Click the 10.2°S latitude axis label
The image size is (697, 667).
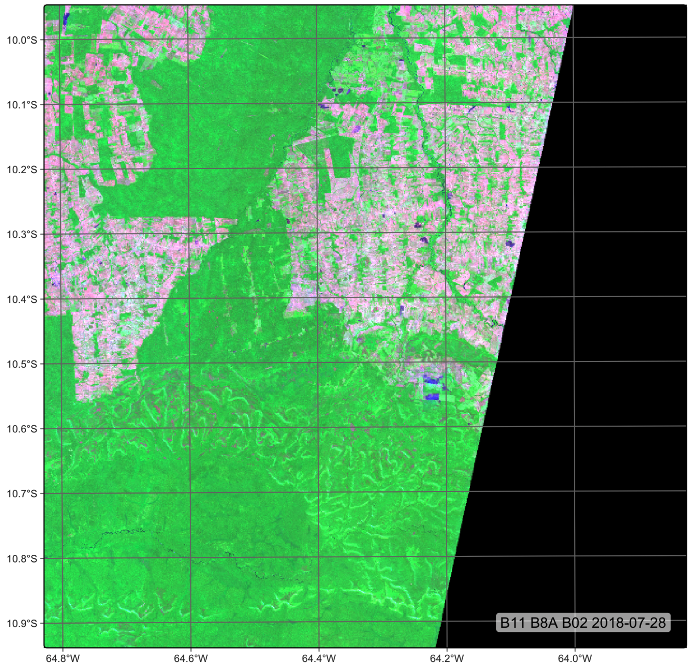pyautogui.click(x=20, y=170)
